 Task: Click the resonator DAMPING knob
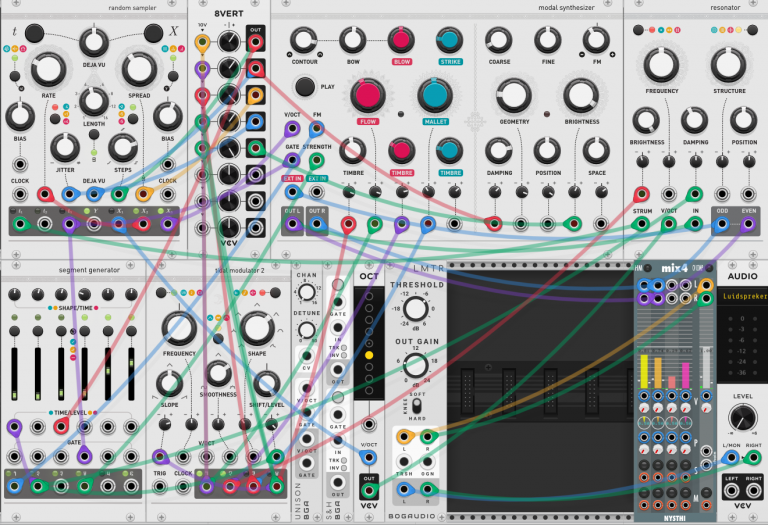pyautogui.click(x=695, y=120)
